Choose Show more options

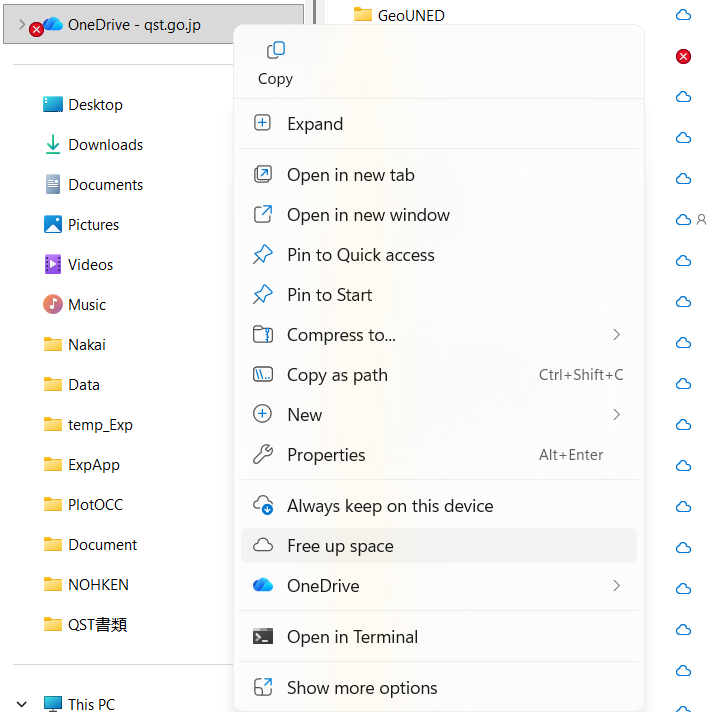[439, 688]
